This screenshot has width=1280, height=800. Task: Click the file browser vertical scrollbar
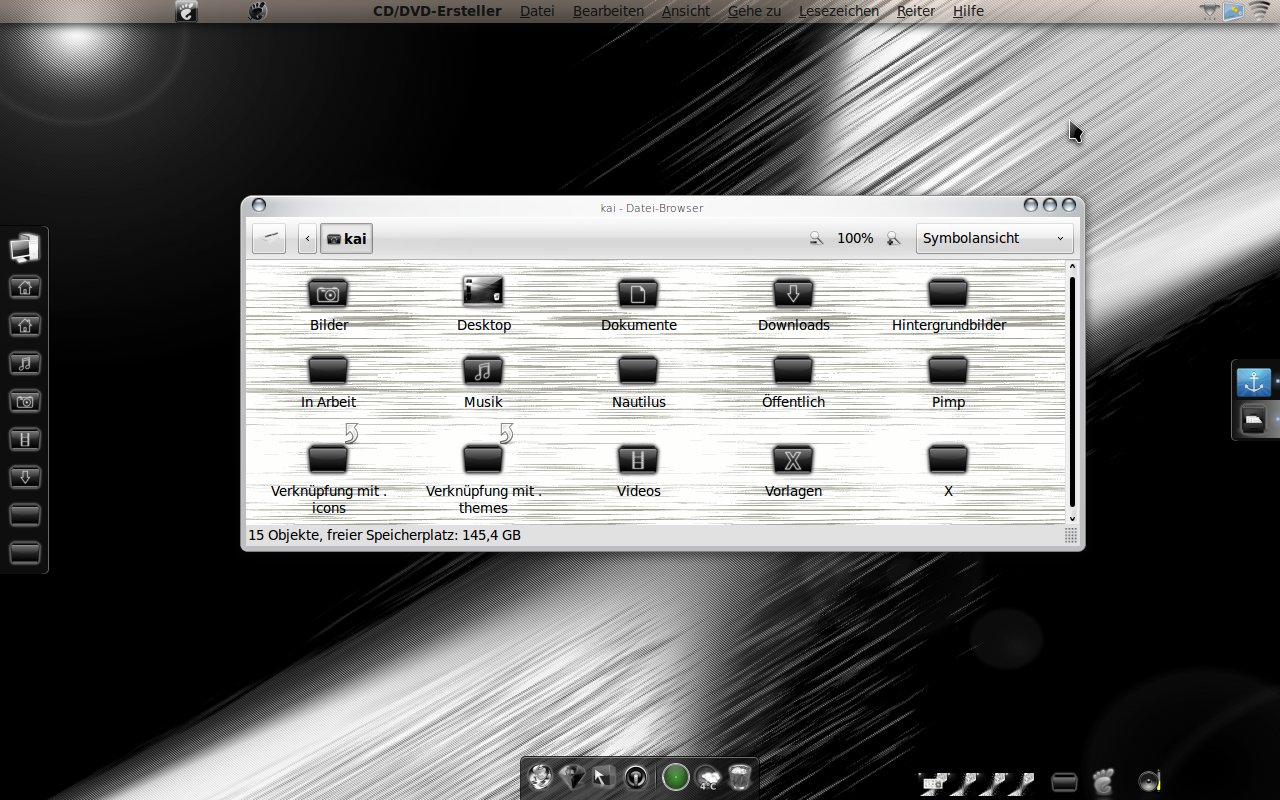point(1073,392)
